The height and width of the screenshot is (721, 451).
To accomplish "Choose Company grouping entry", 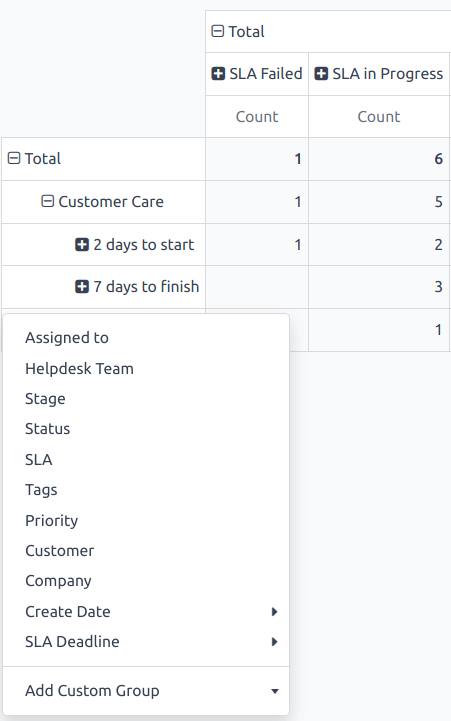I will pyautogui.click(x=146, y=581).
